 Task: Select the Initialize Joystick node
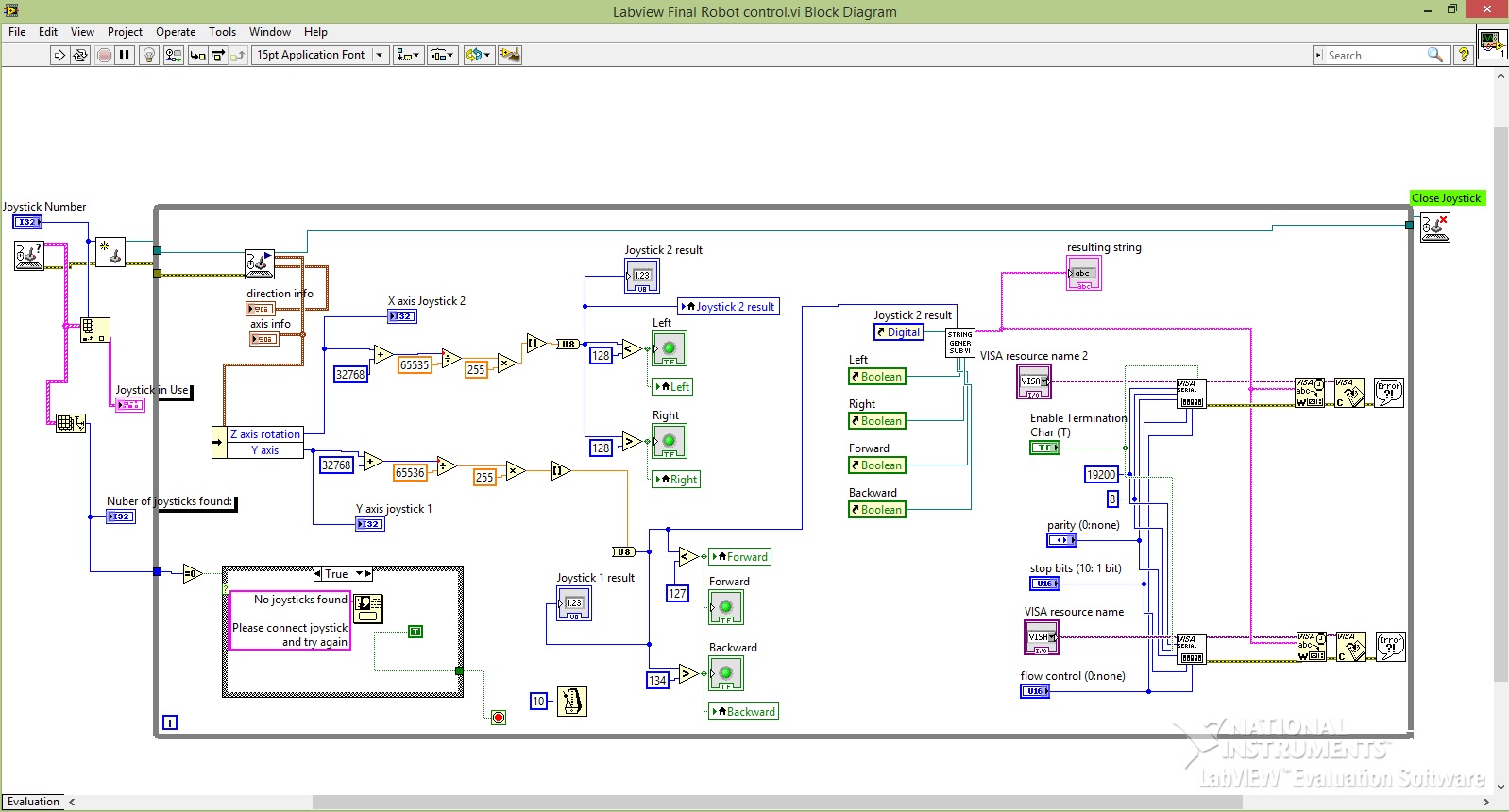(110, 251)
